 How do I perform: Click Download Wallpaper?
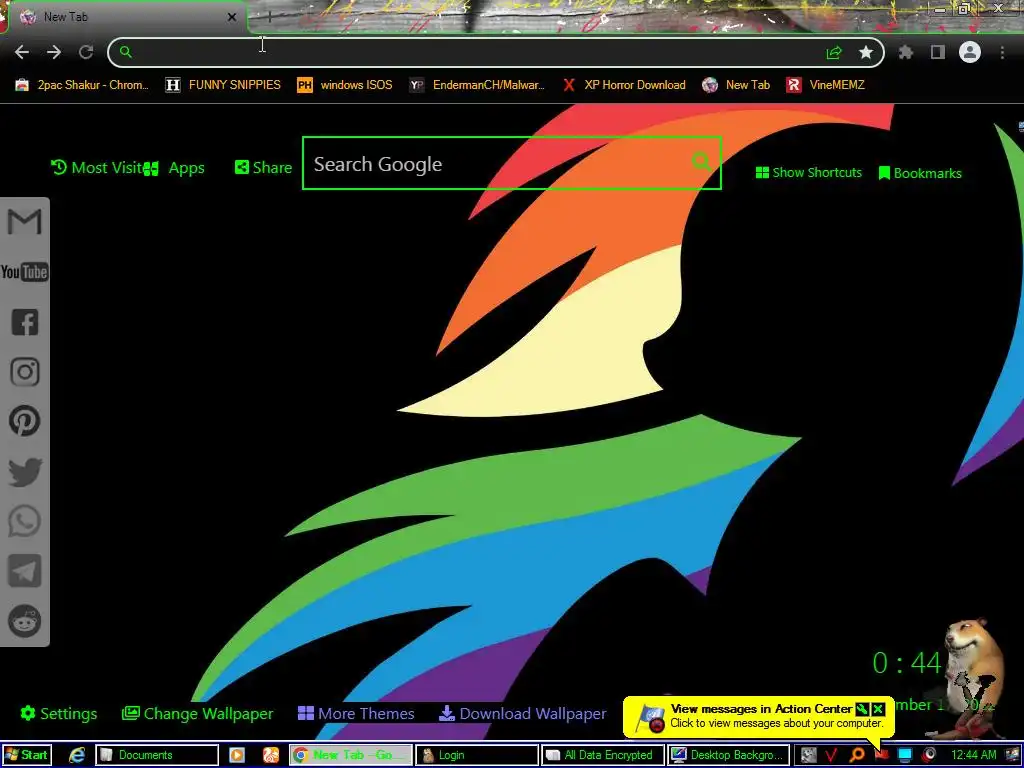(522, 714)
